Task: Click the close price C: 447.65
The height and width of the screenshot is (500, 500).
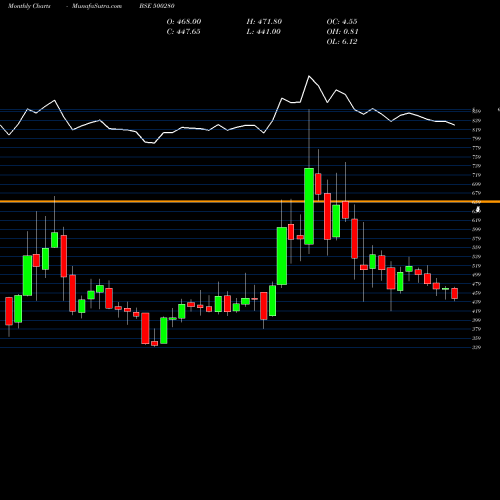Action: coord(184,32)
